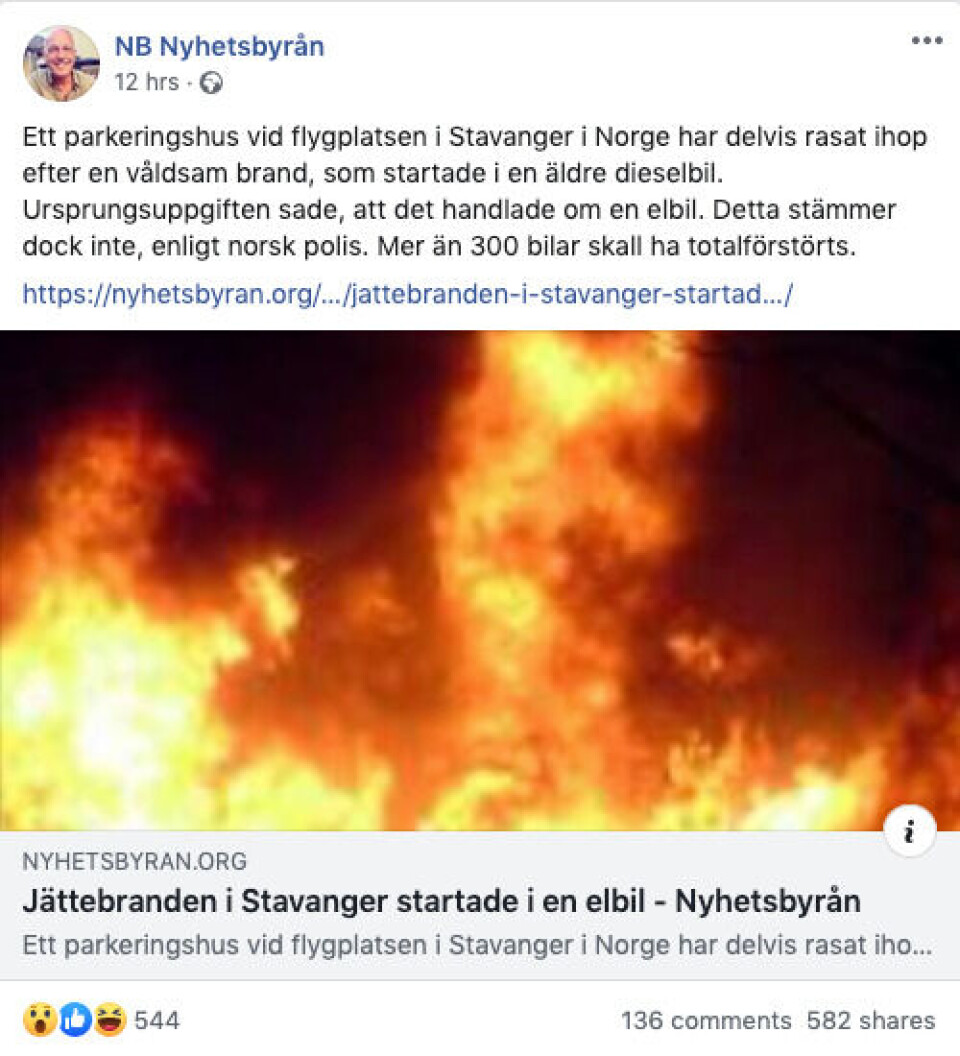Screen dimensions: 960x1056
Task: Open the fire photo preview image
Action: [480, 580]
